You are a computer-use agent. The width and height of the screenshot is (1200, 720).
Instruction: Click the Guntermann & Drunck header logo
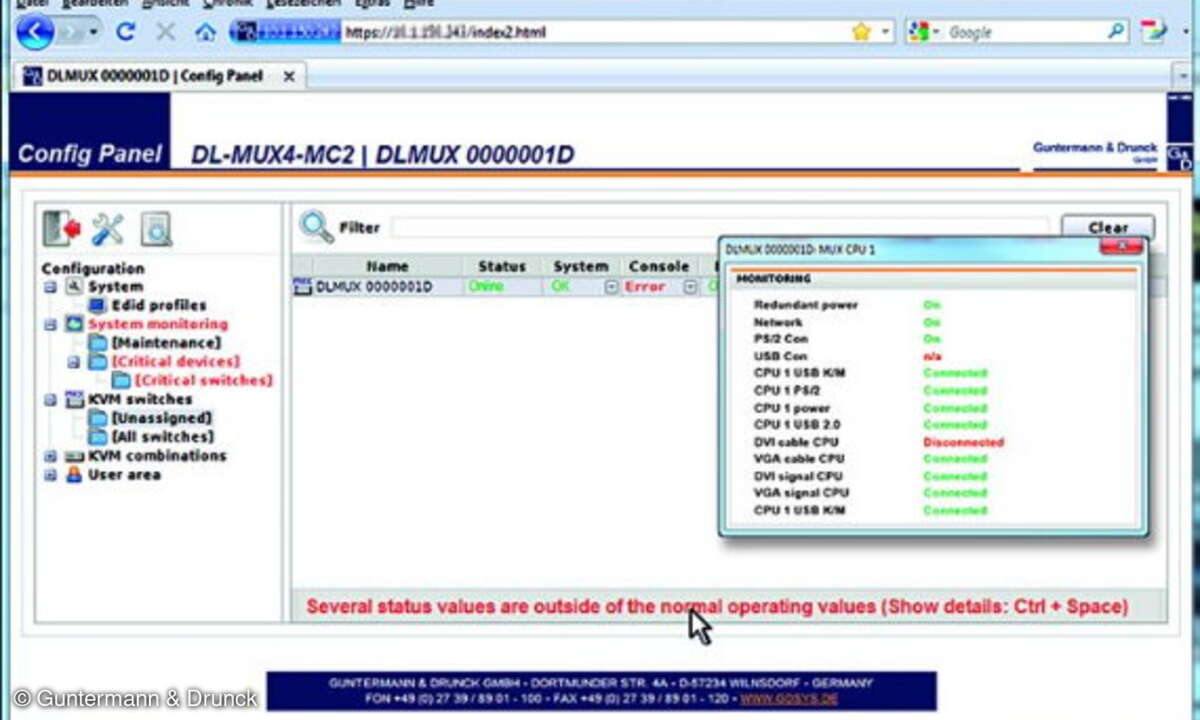coord(1096,151)
